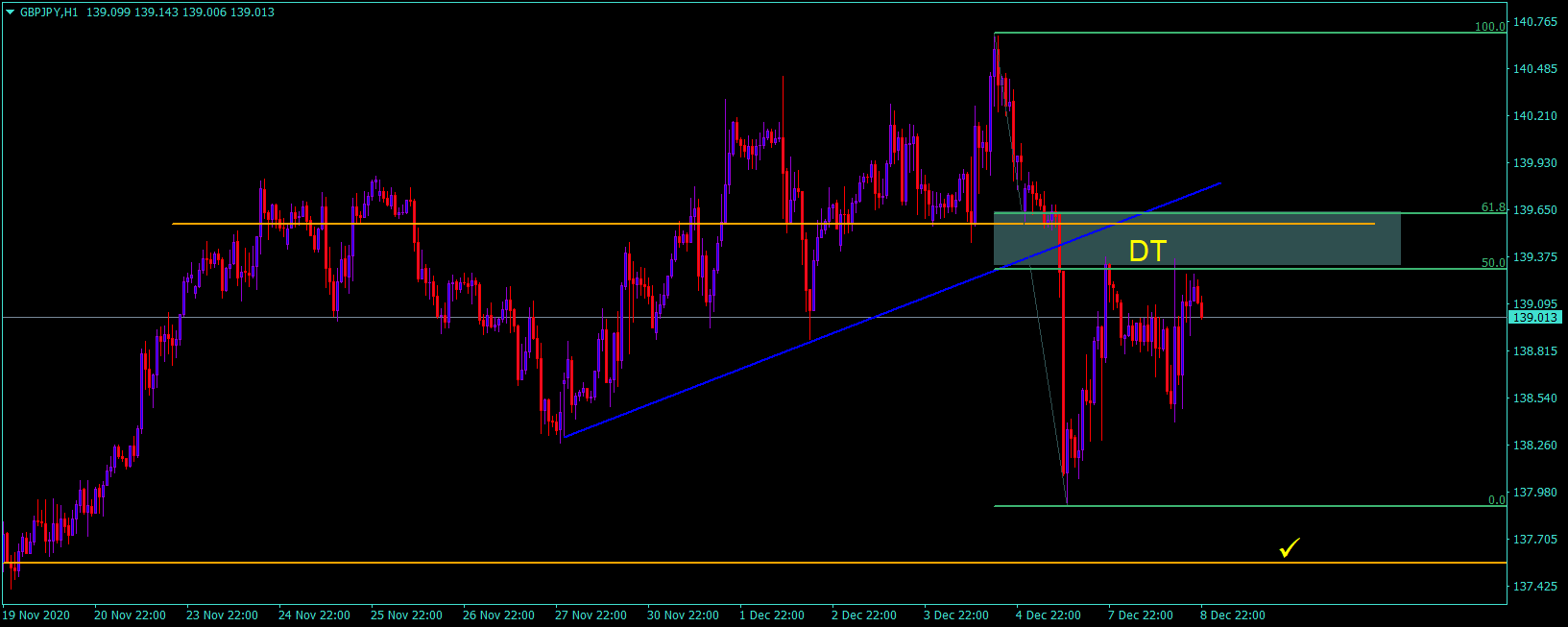
Task: Click the 23 Nov 22:00 time label
Action: (x=222, y=615)
